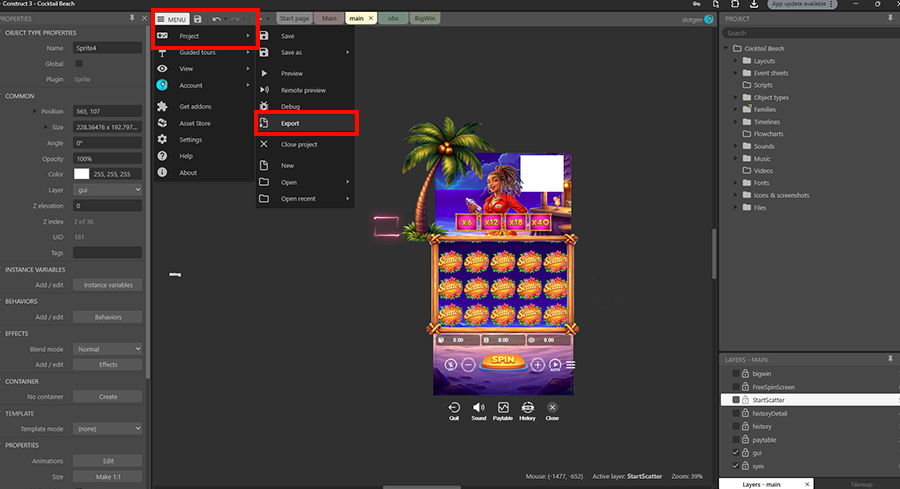Click the View eye icon in menu

(162, 68)
